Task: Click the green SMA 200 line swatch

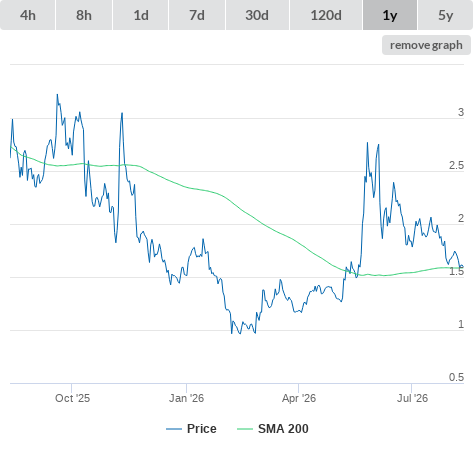Action: 245,429
